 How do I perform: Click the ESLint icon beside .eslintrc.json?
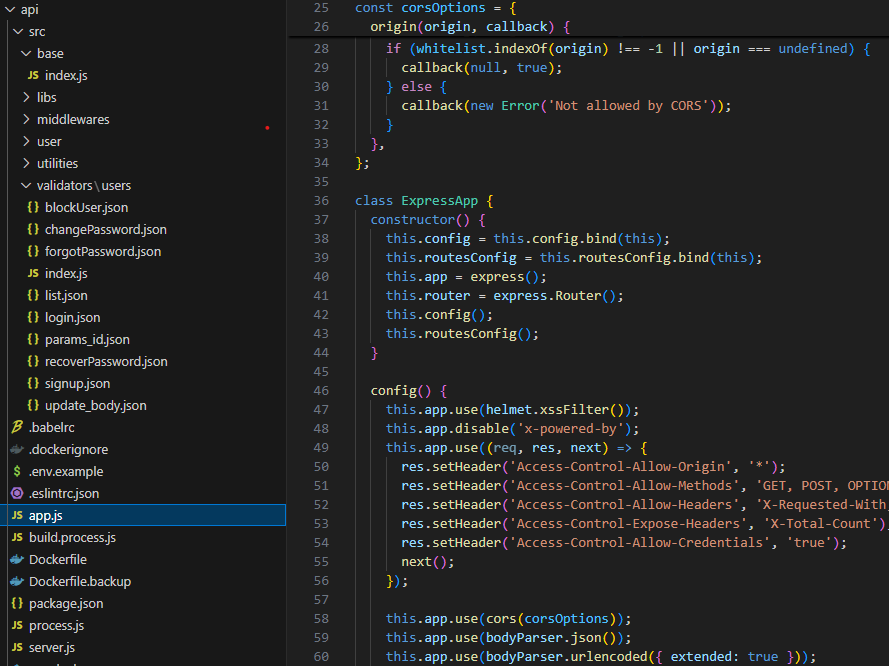[x=17, y=494]
